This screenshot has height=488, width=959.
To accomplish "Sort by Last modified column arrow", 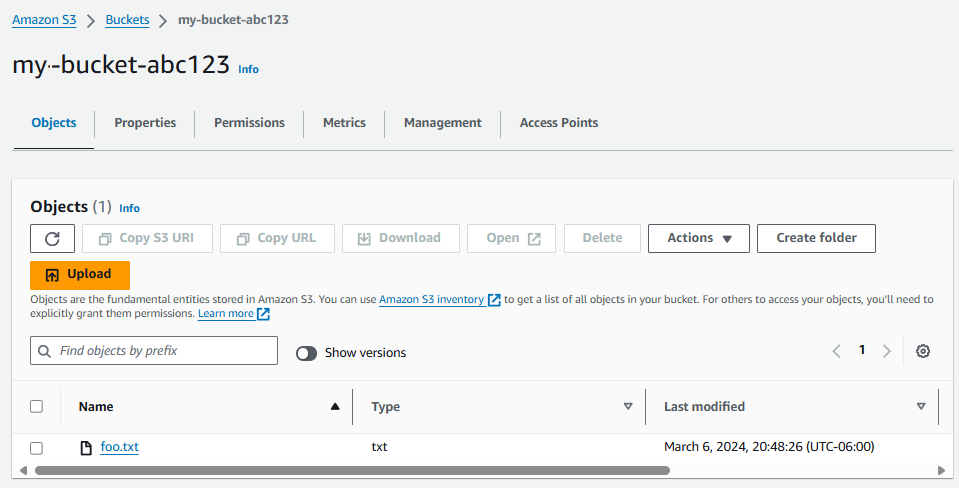I will (x=921, y=406).
